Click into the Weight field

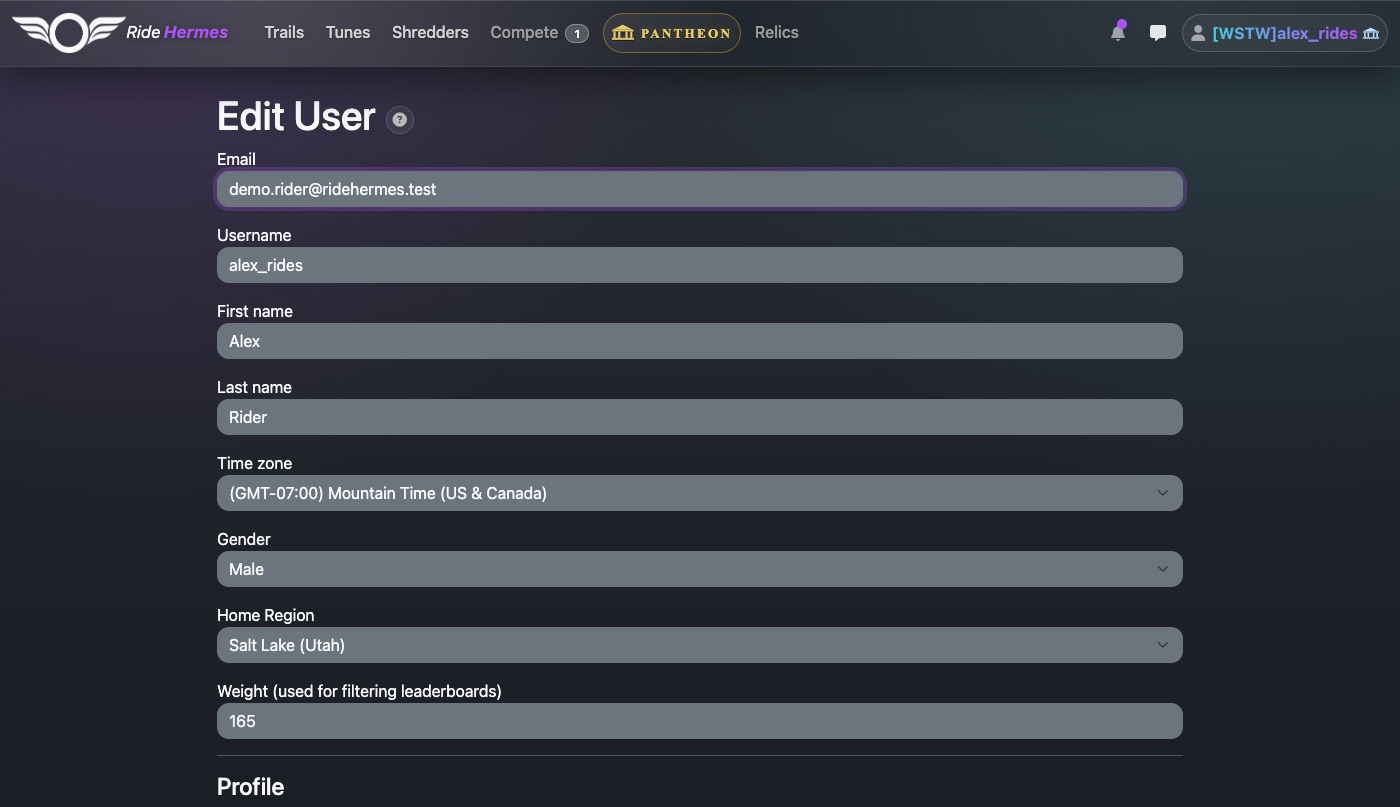(700, 721)
